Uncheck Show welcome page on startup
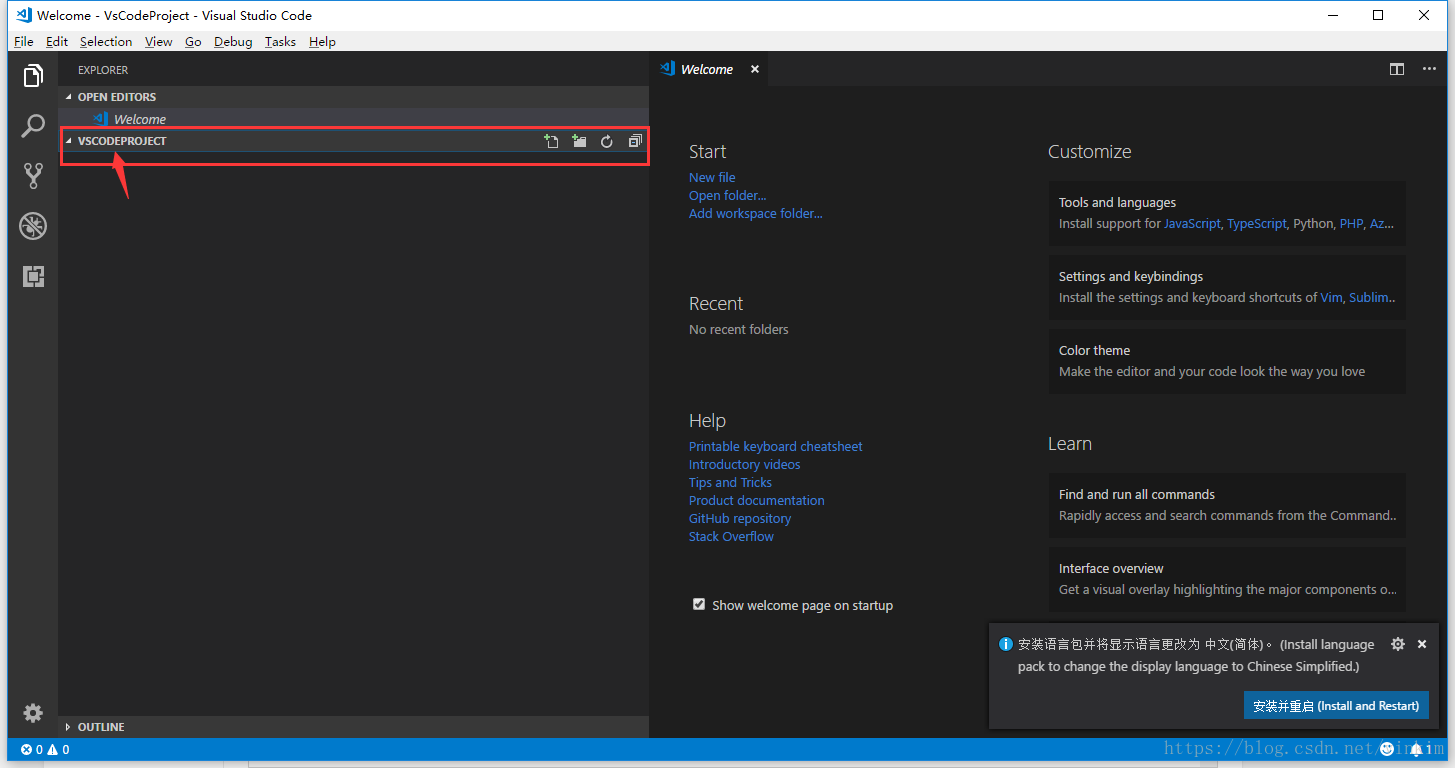Screen dimensions: 1455x768 pyautogui.click(x=699, y=605)
